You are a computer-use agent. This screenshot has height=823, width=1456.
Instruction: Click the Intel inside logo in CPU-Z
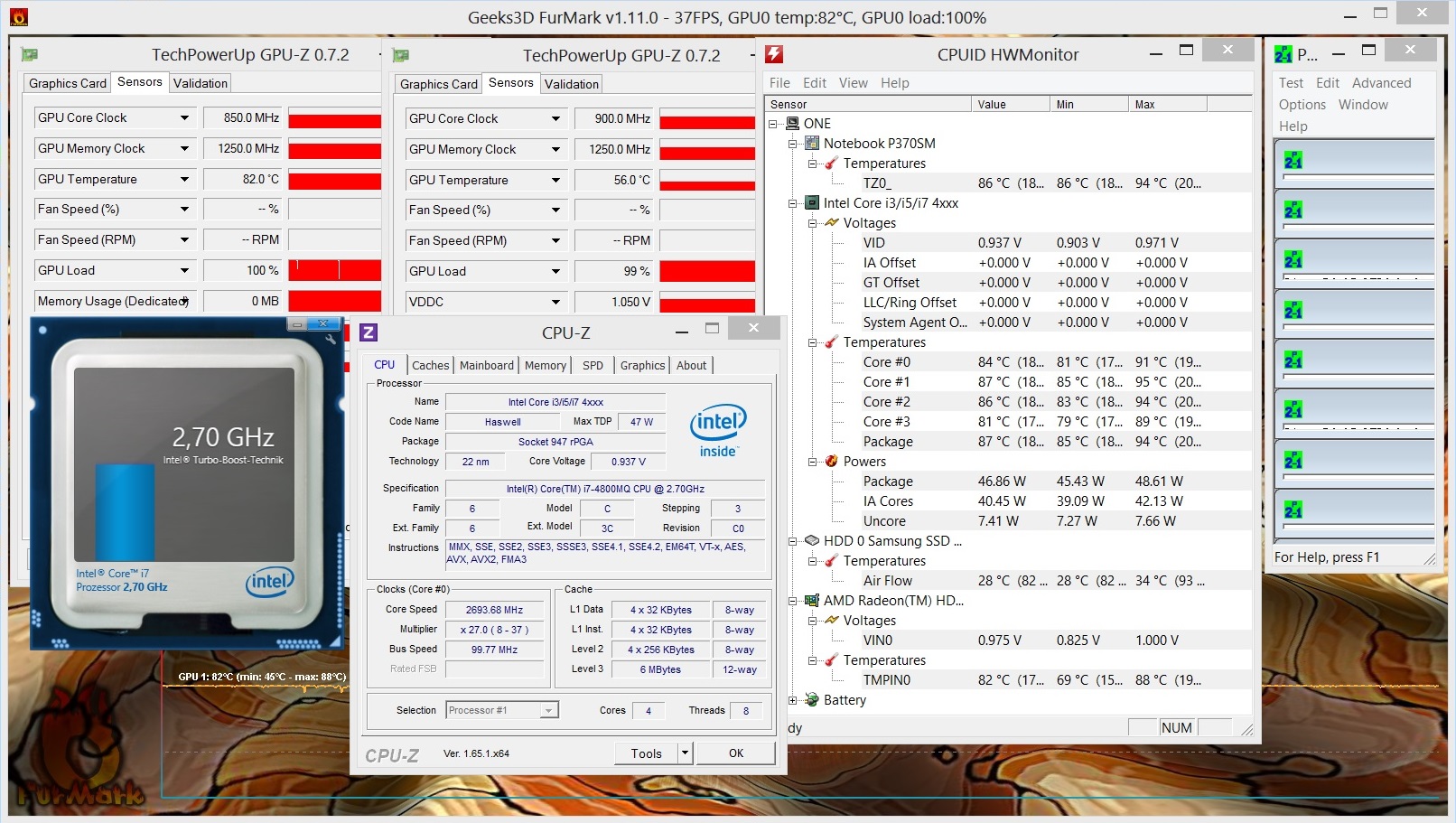coord(718,431)
